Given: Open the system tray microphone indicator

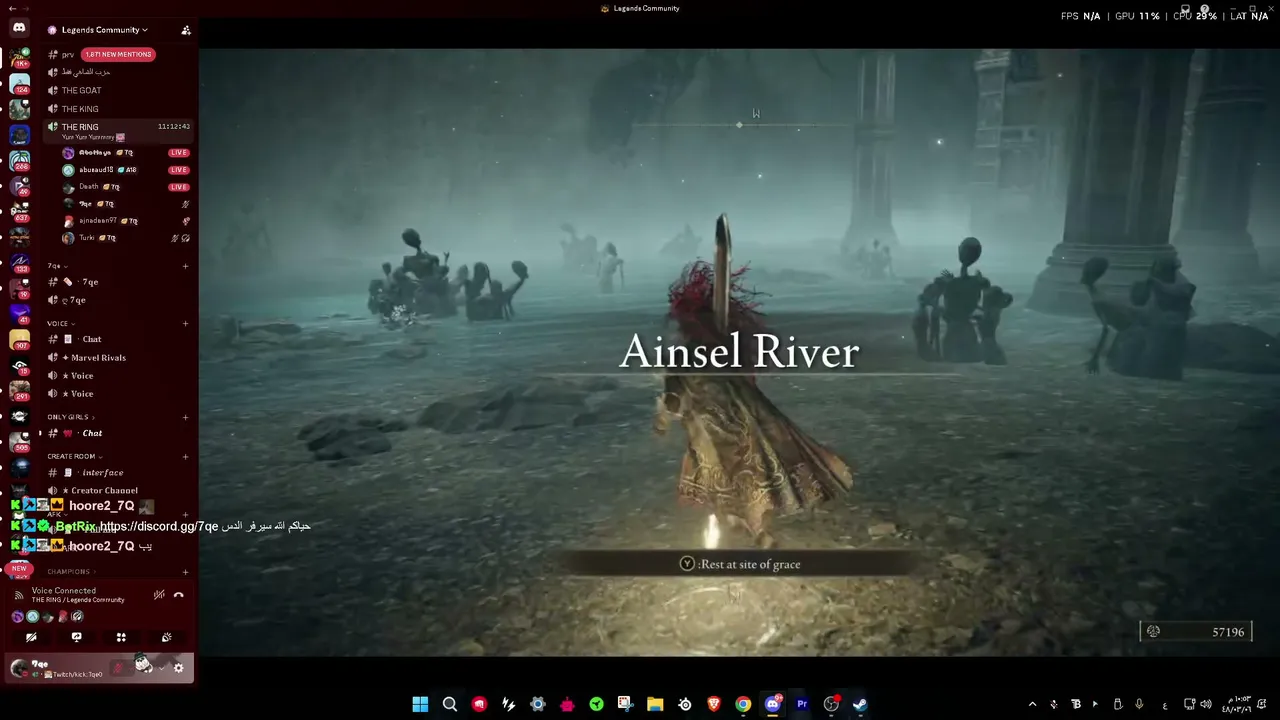Looking at the screenshot, I should (1139, 704).
